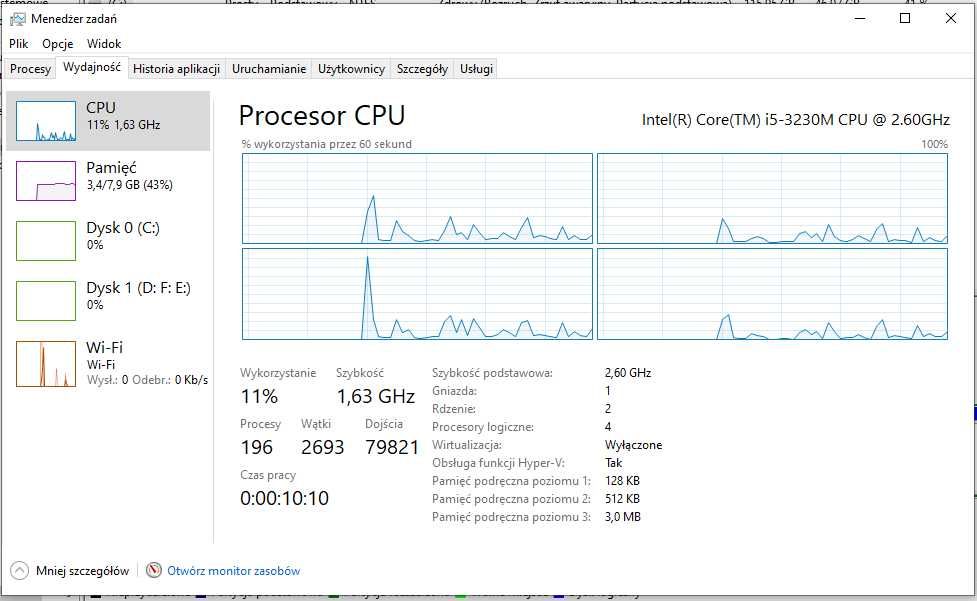977x601 pixels.
Task: Open the Usługi tab
Action: (477, 69)
